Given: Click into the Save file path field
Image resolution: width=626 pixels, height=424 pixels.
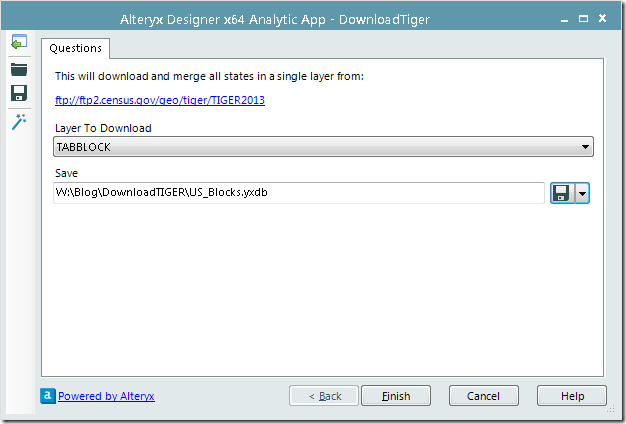Looking at the screenshot, I should [x=298, y=193].
